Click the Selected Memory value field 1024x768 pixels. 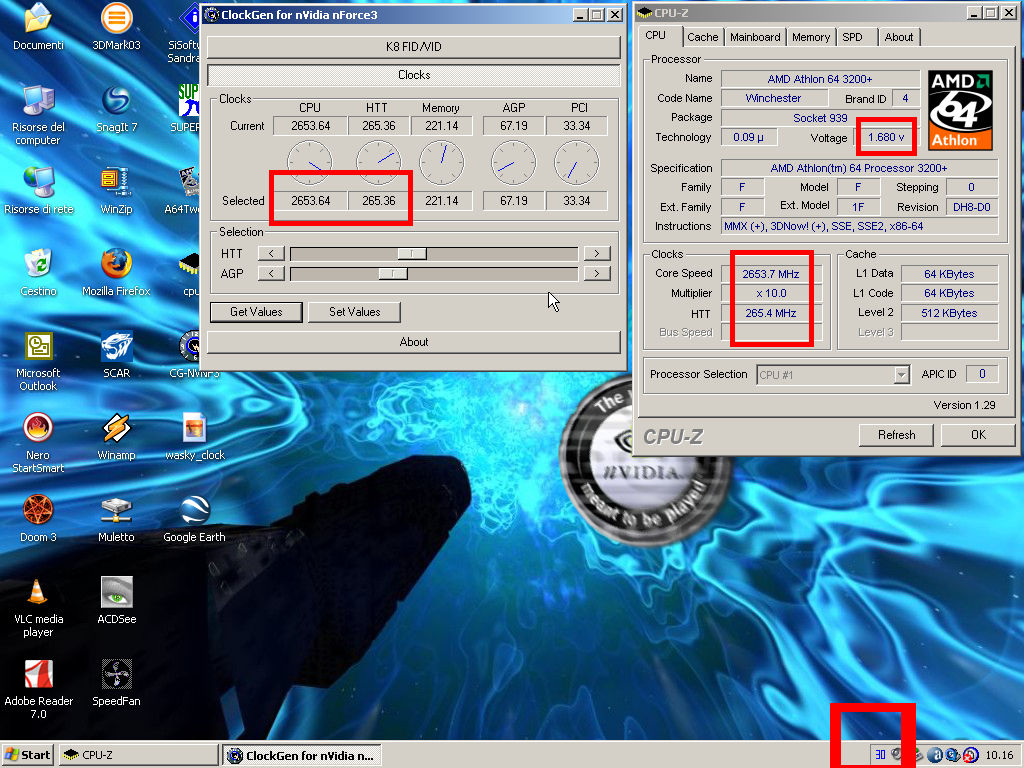pyautogui.click(x=441, y=201)
